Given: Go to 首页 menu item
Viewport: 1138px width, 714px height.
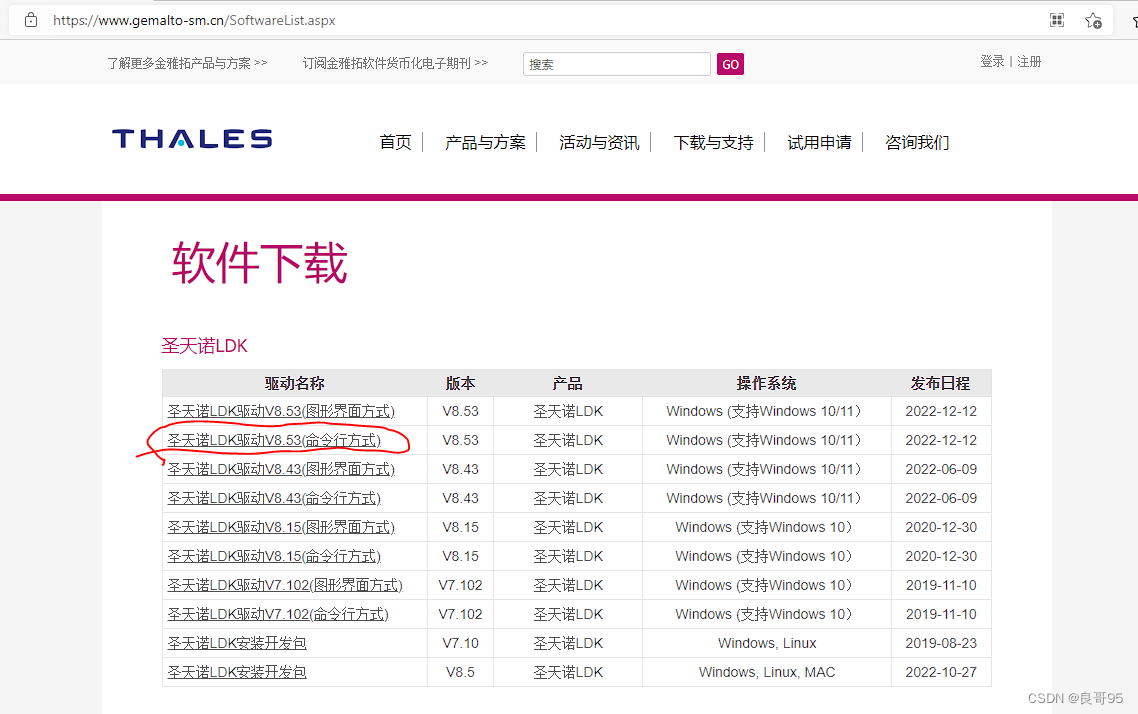Looking at the screenshot, I should (x=396, y=142).
